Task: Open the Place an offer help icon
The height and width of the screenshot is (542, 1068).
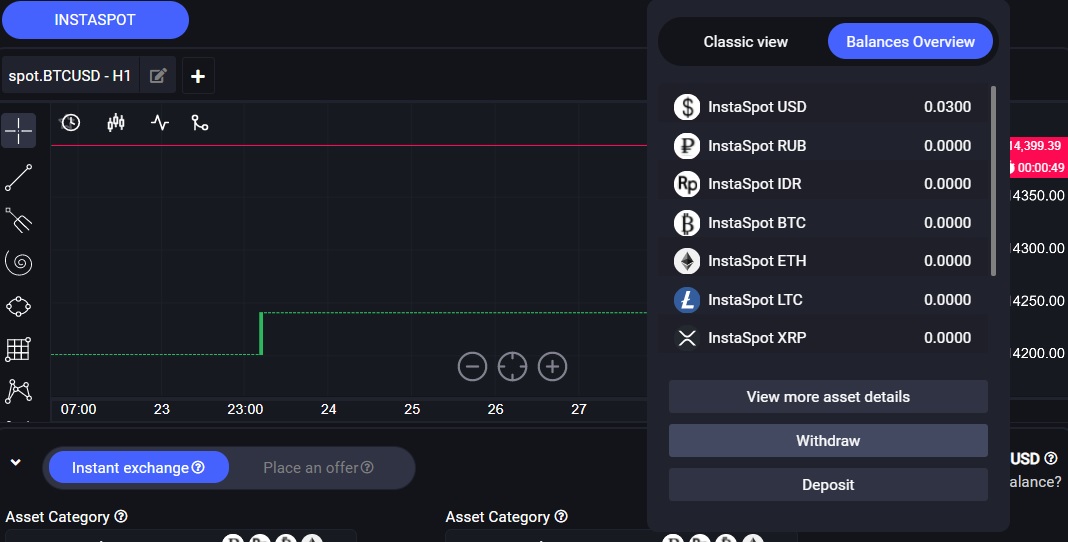Action: pyautogui.click(x=367, y=467)
